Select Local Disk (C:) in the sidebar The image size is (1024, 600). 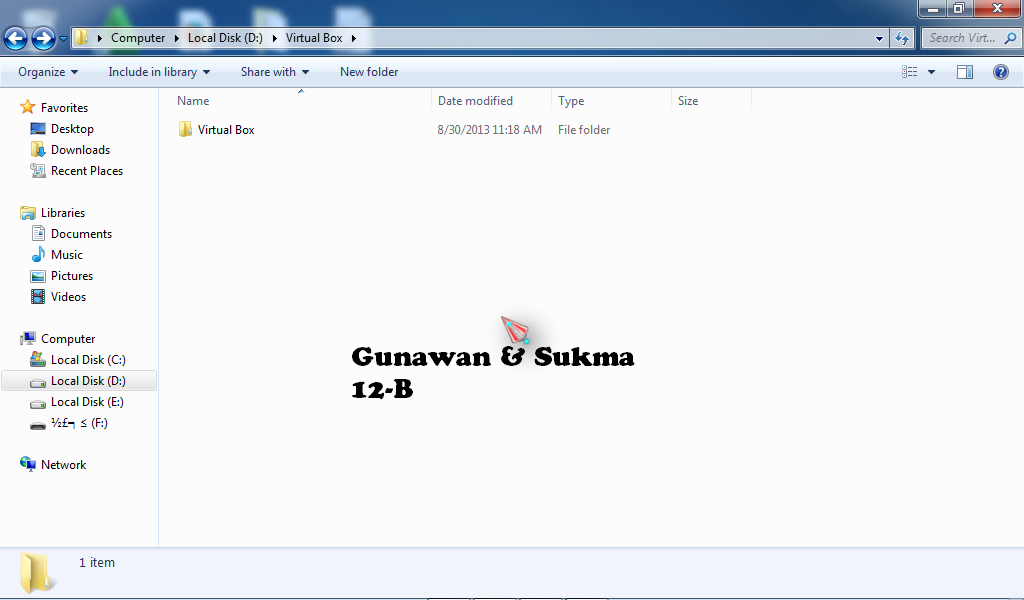[85, 359]
